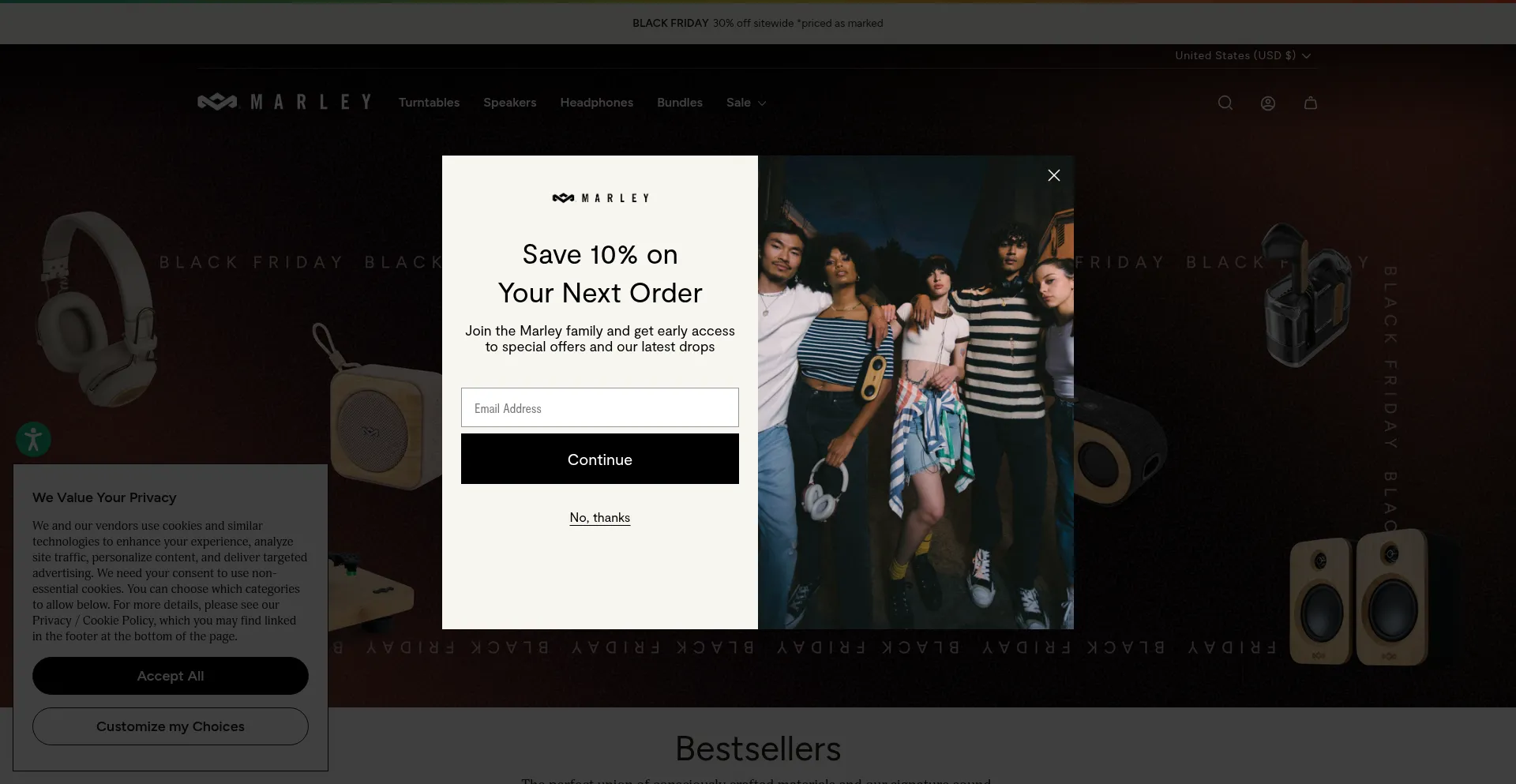
Task: Focus the Email Address field
Action: point(600,407)
